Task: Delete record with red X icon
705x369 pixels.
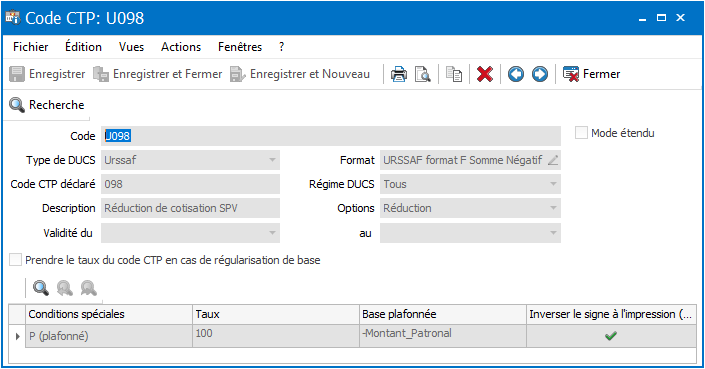Action: (485, 74)
